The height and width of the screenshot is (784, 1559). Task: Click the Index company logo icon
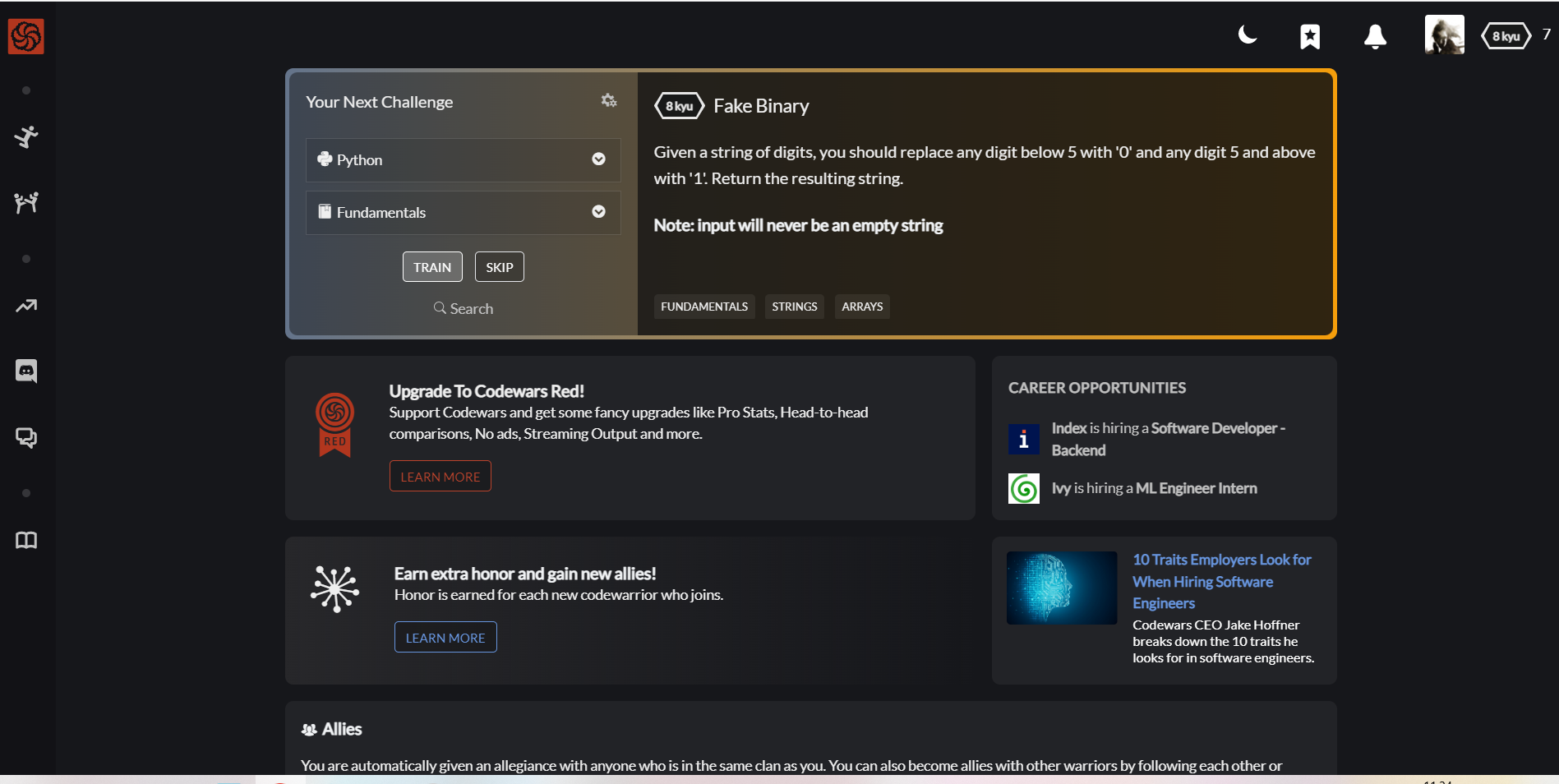[1023, 440]
